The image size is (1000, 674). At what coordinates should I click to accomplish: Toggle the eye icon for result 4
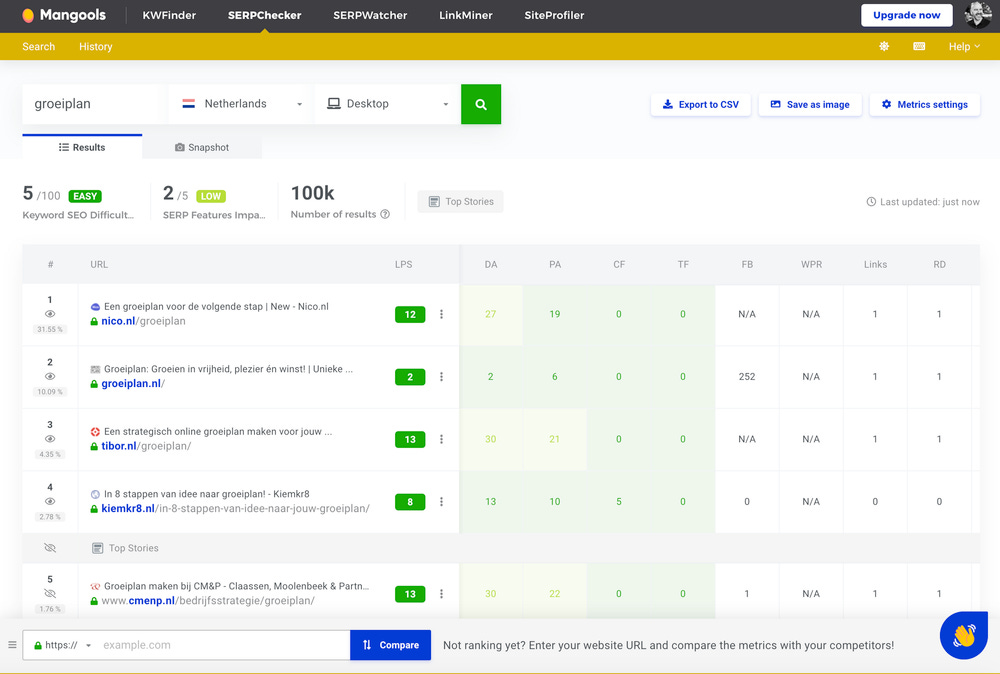(50, 501)
